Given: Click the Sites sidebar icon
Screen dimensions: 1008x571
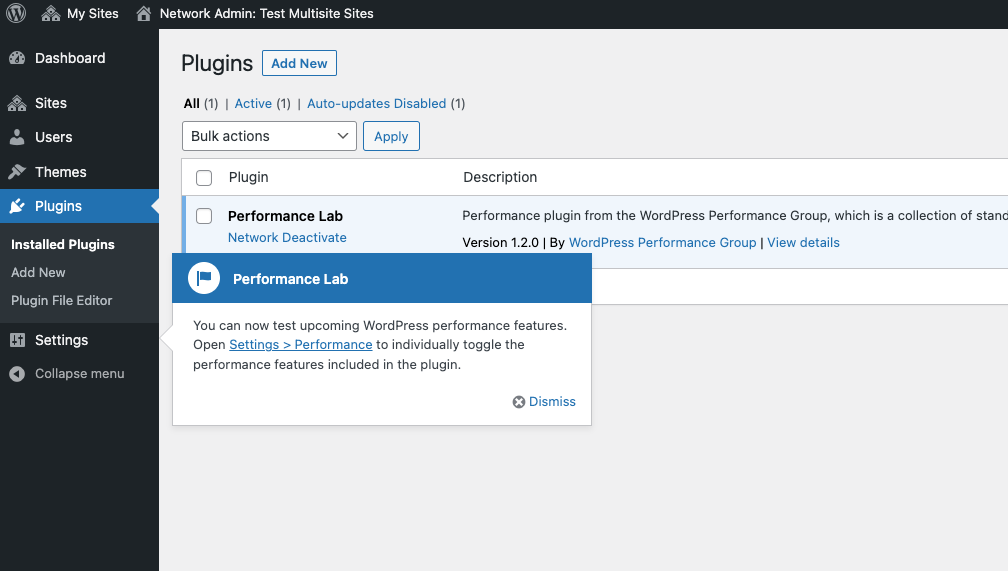Looking at the screenshot, I should point(17,104).
